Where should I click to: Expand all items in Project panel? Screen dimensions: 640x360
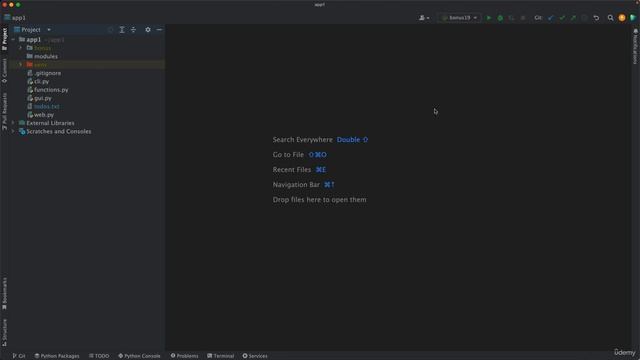point(122,30)
